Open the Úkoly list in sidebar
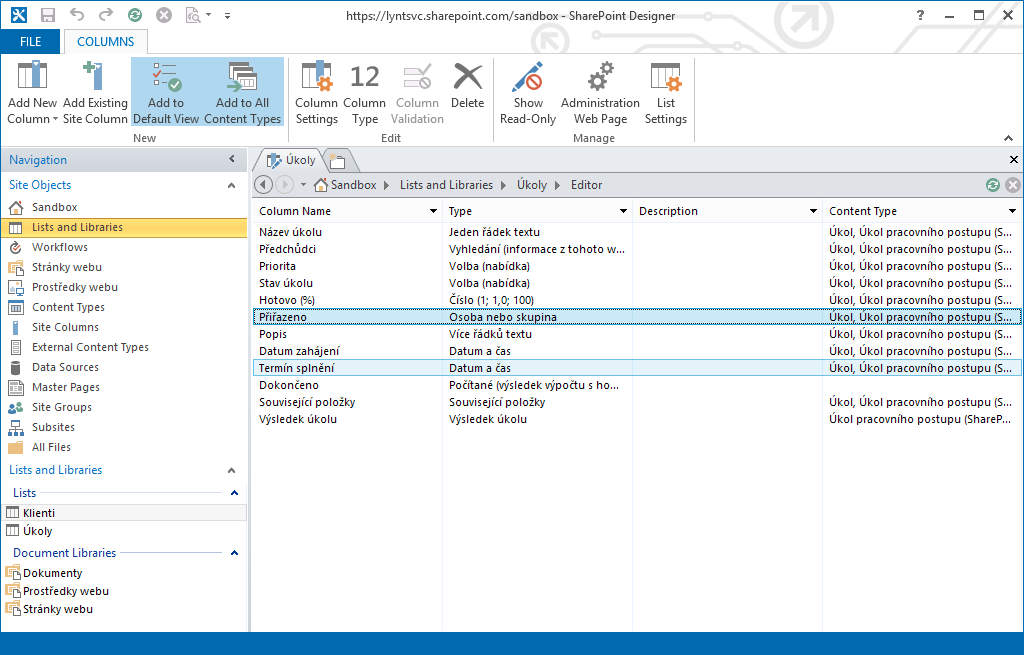 (x=124, y=531)
